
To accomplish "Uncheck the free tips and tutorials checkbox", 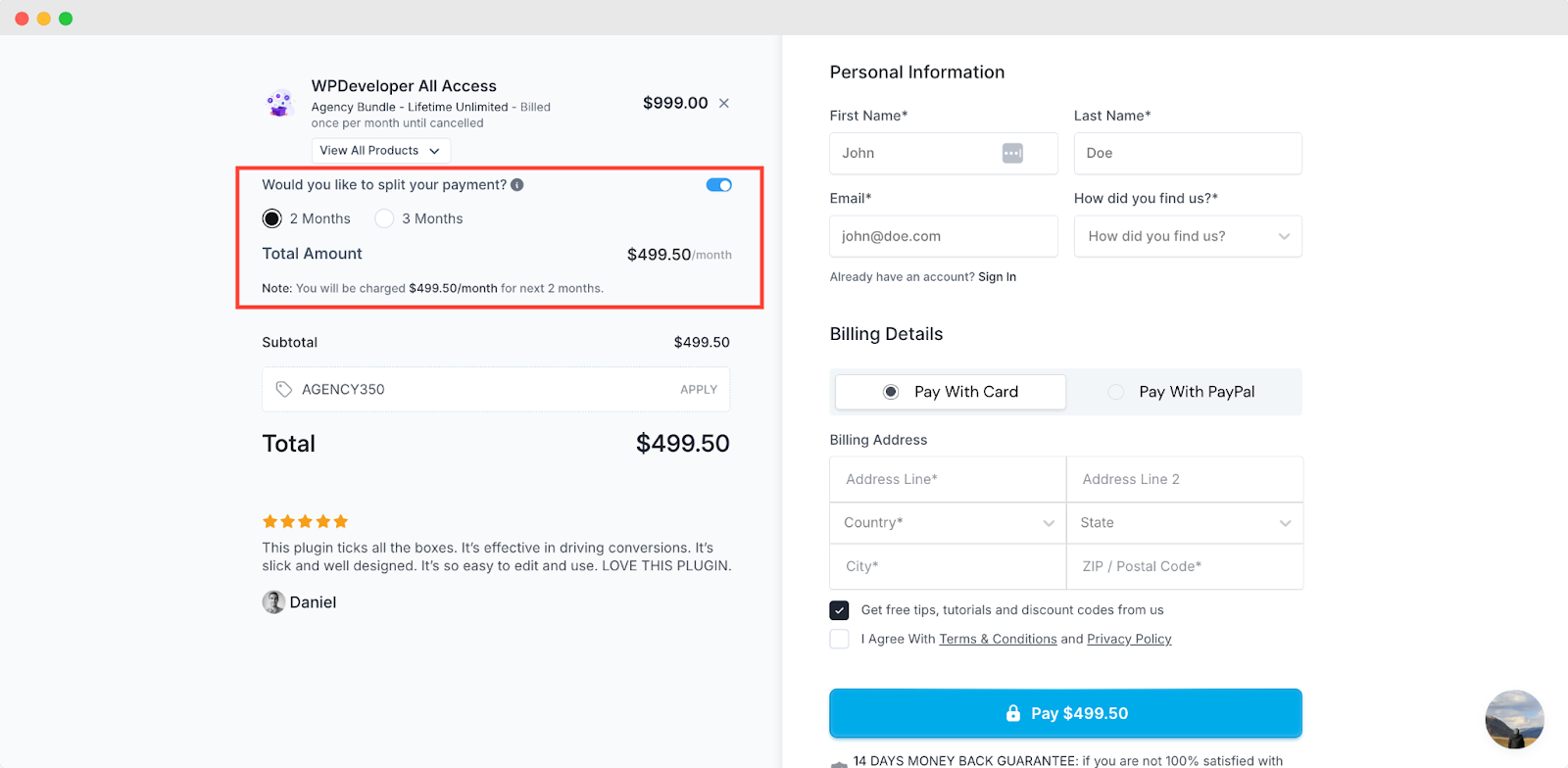I will coord(840,610).
